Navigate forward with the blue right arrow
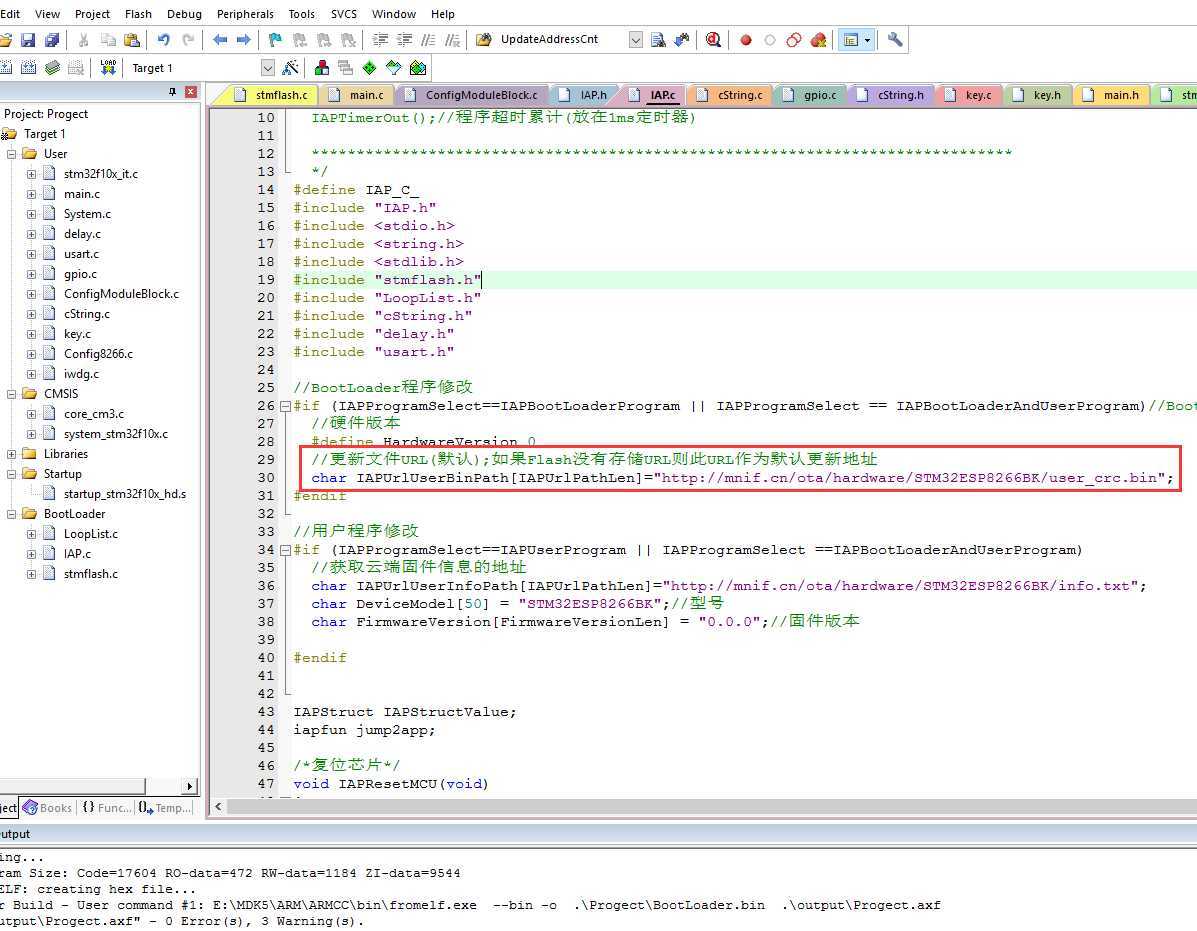Viewport: 1197px width, 931px height. click(x=244, y=40)
